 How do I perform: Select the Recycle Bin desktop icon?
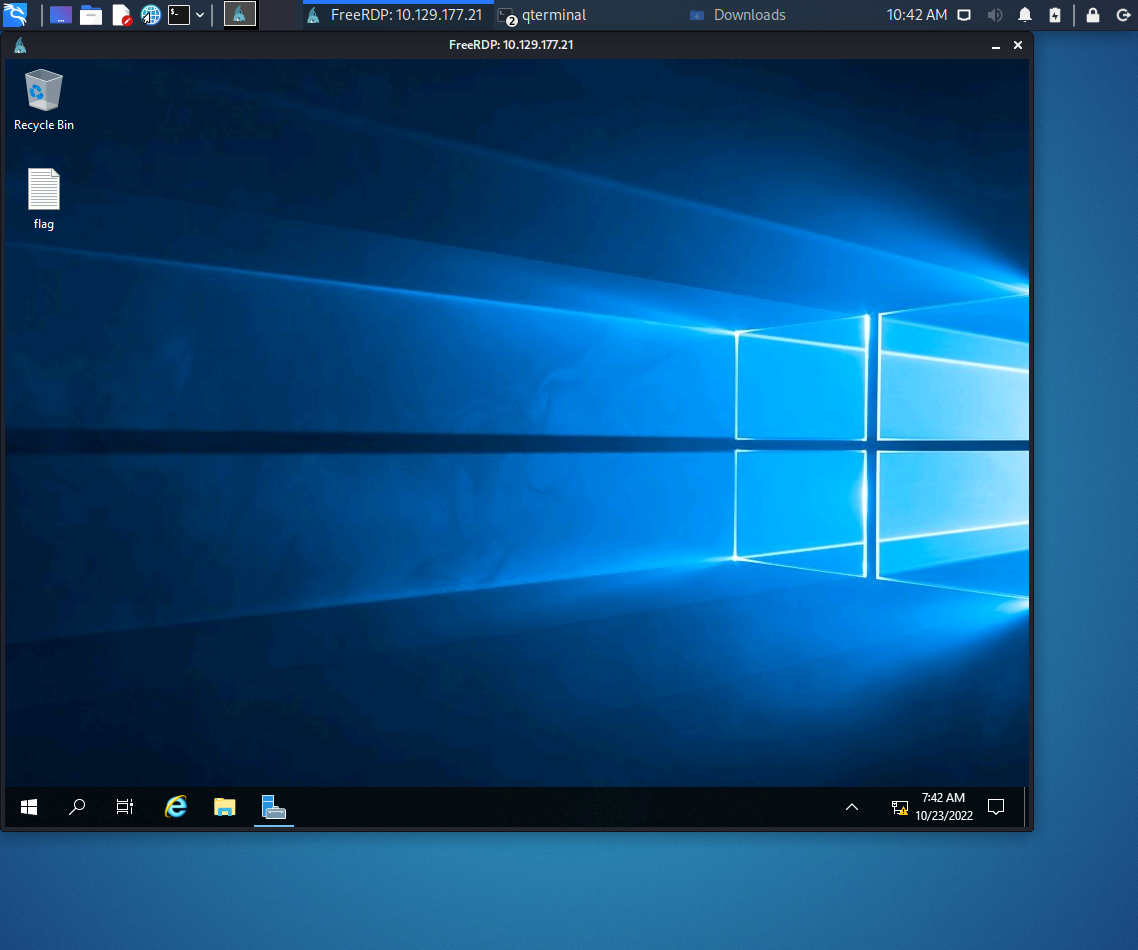coord(44,100)
